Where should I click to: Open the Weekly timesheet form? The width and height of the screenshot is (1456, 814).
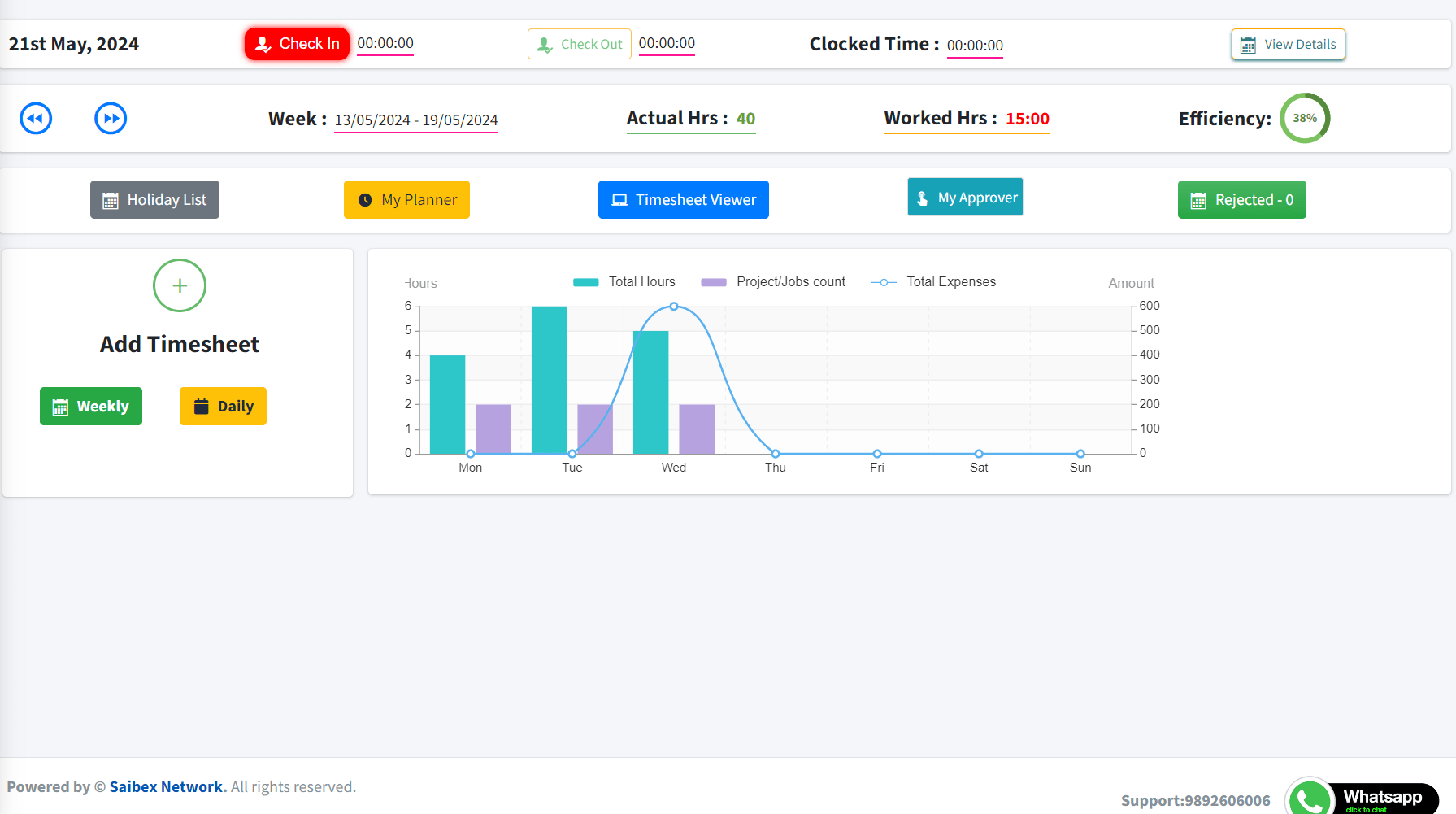[x=91, y=406]
